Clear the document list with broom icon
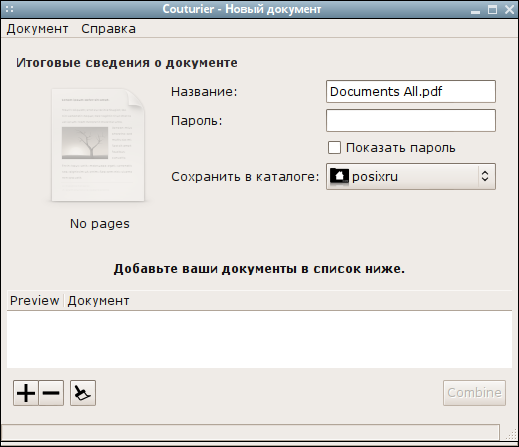Image resolution: width=519 pixels, height=447 pixels. [x=83, y=393]
